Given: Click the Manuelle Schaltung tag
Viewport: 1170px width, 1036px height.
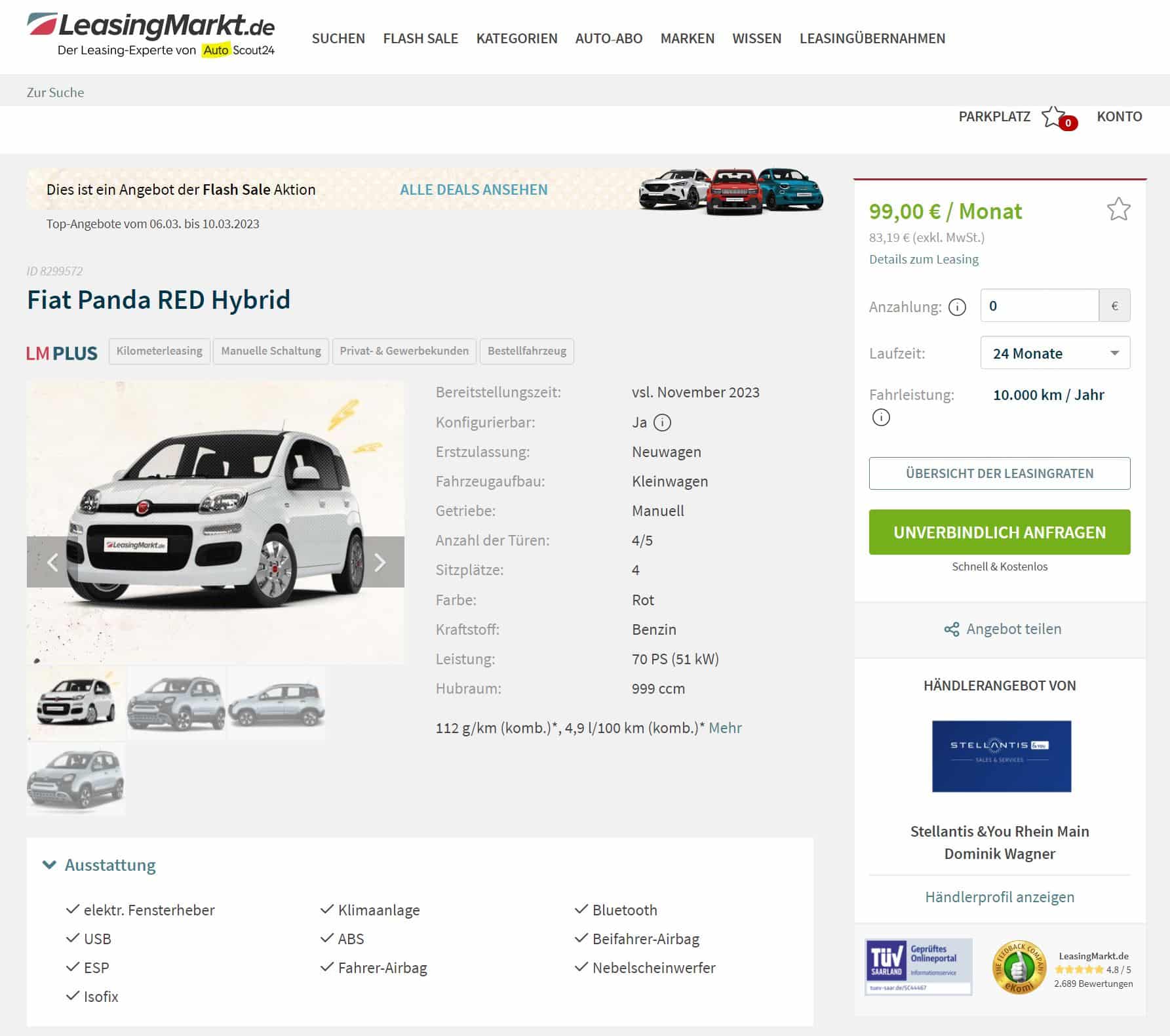Looking at the screenshot, I should (271, 351).
